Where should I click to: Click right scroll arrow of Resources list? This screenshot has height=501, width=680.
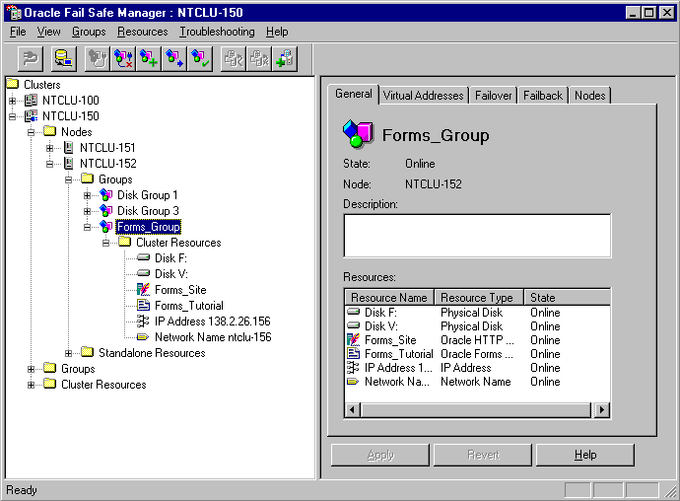pos(602,409)
